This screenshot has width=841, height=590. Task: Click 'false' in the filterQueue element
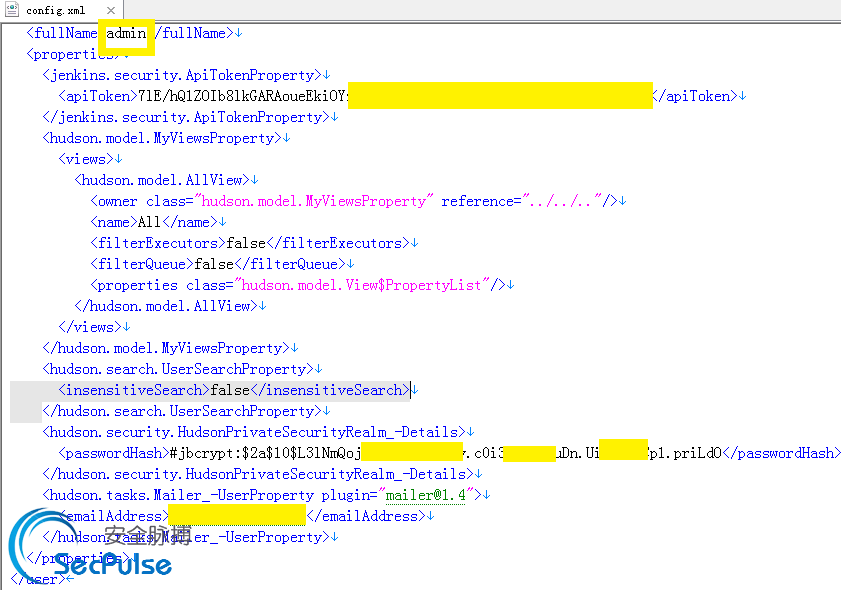click(214, 264)
